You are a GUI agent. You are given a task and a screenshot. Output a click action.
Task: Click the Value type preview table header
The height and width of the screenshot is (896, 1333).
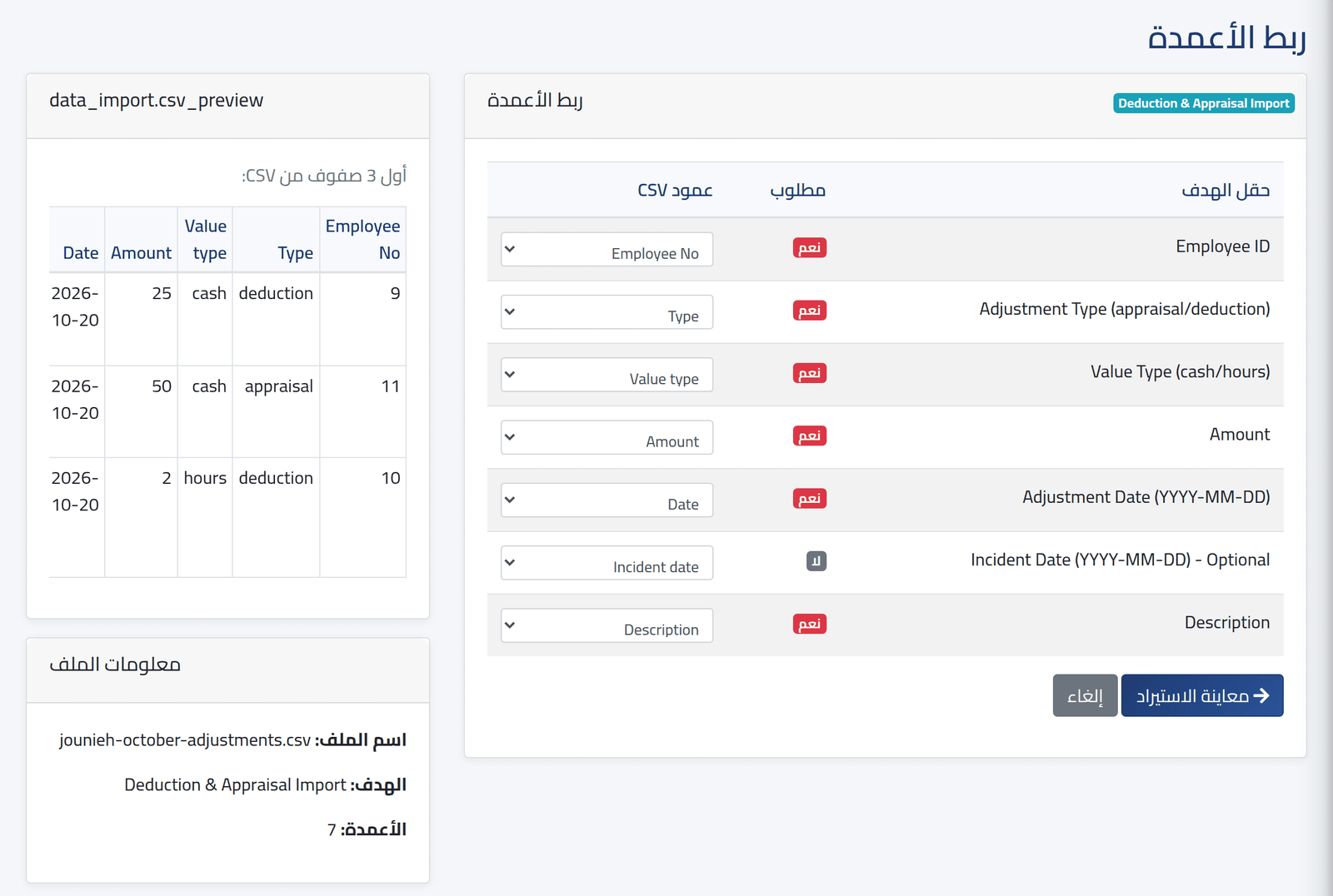click(206, 240)
